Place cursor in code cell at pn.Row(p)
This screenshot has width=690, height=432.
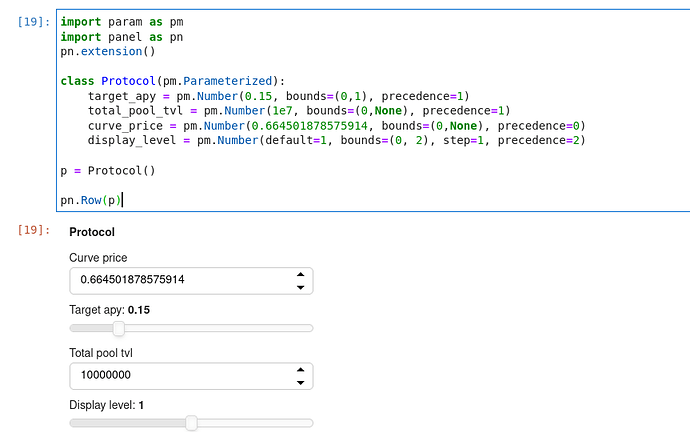coord(91,200)
